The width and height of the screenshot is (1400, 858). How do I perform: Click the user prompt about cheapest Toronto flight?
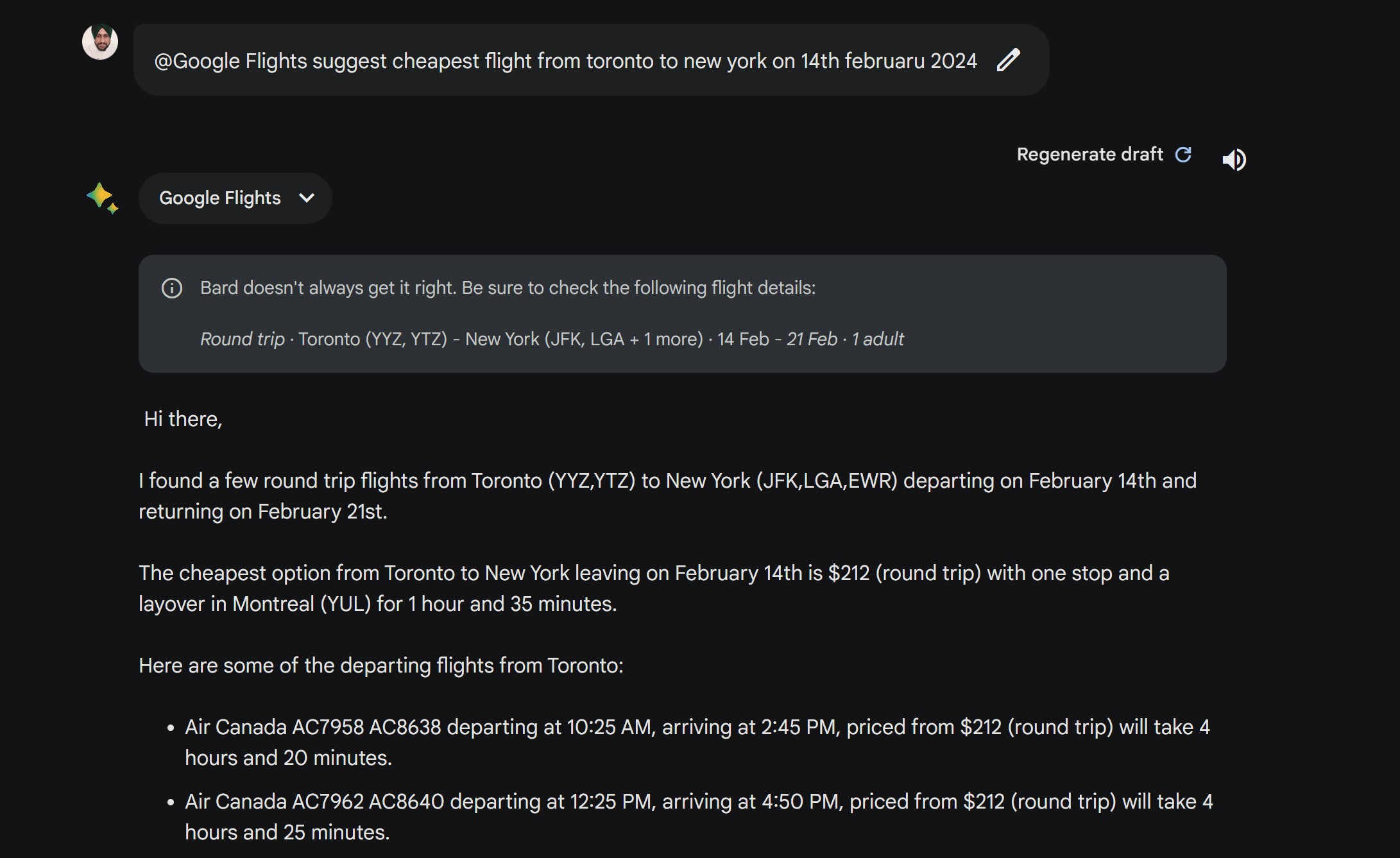click(x=565, y=61)
